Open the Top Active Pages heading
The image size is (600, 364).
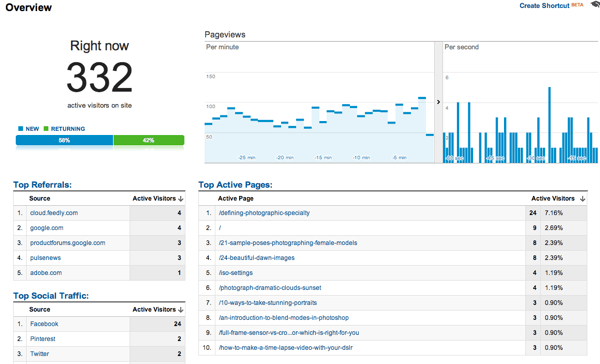click(235, 185)
